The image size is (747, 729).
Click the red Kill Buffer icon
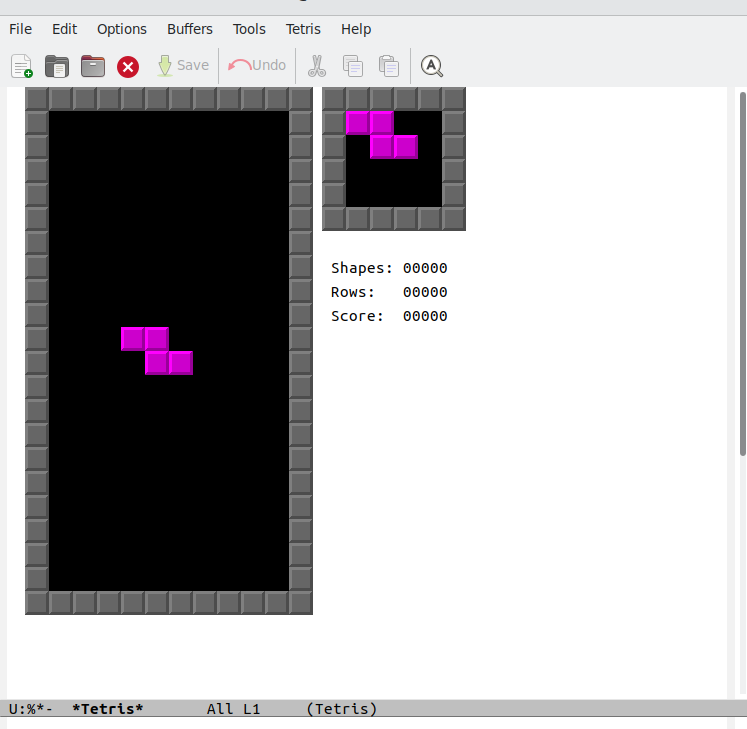[x=128, y=66]
